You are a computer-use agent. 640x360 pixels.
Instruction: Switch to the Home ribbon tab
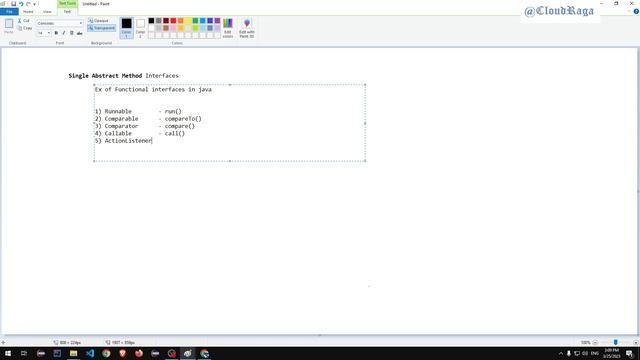pos(28,12)
